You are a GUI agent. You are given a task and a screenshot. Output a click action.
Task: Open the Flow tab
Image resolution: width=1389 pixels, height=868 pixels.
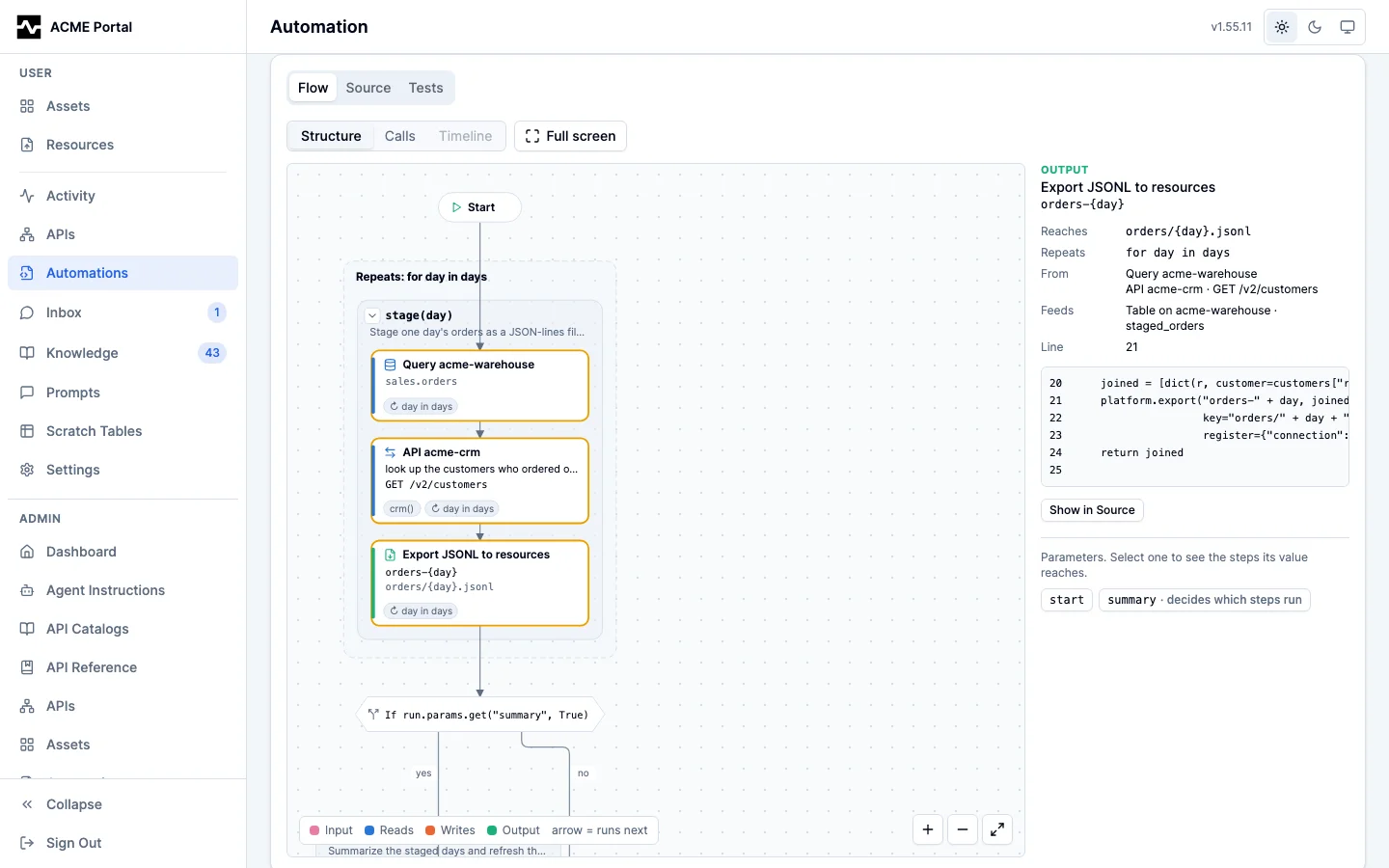tap(313, 88)
